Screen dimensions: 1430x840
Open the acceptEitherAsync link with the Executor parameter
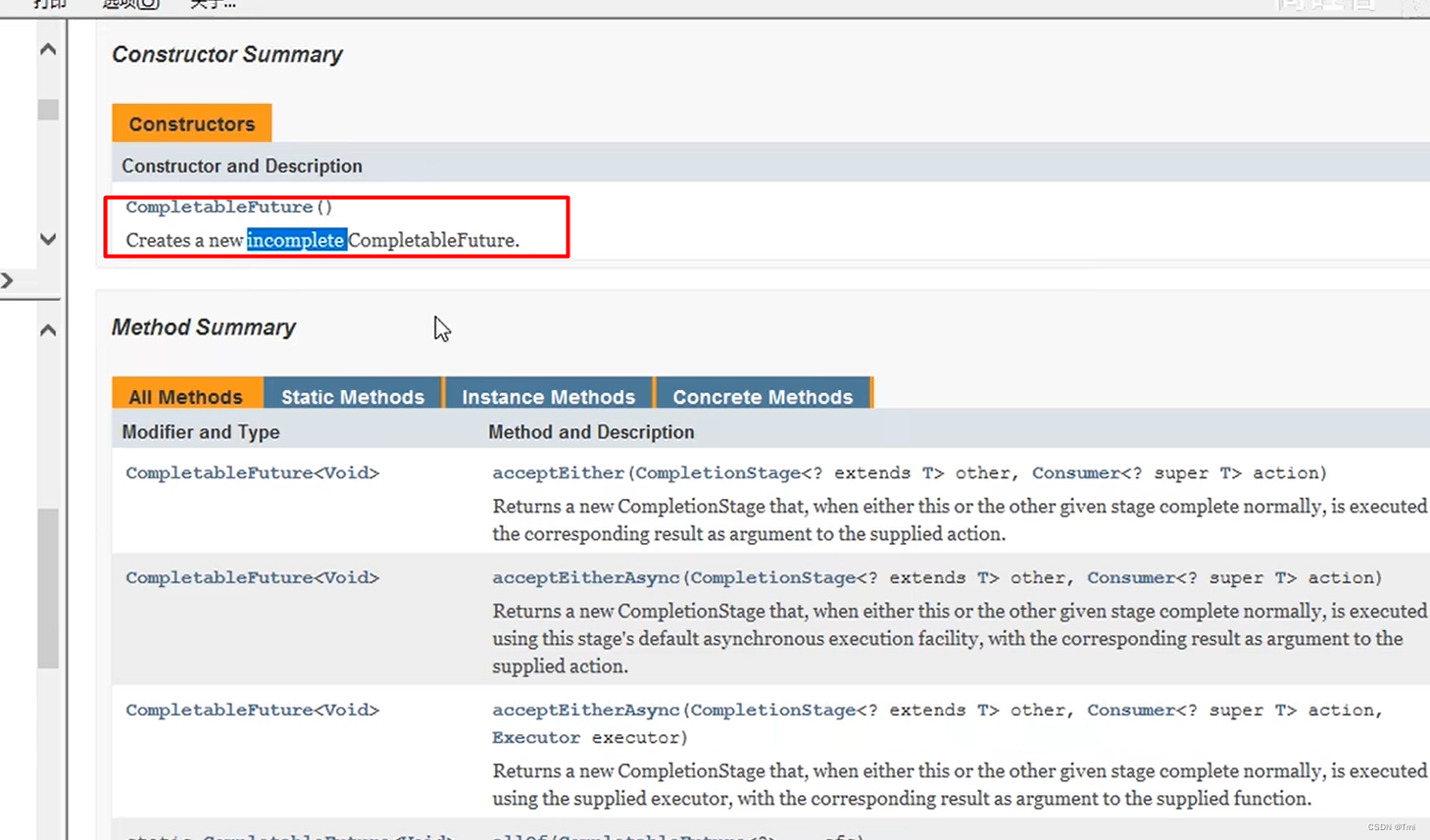click(585, 710)
